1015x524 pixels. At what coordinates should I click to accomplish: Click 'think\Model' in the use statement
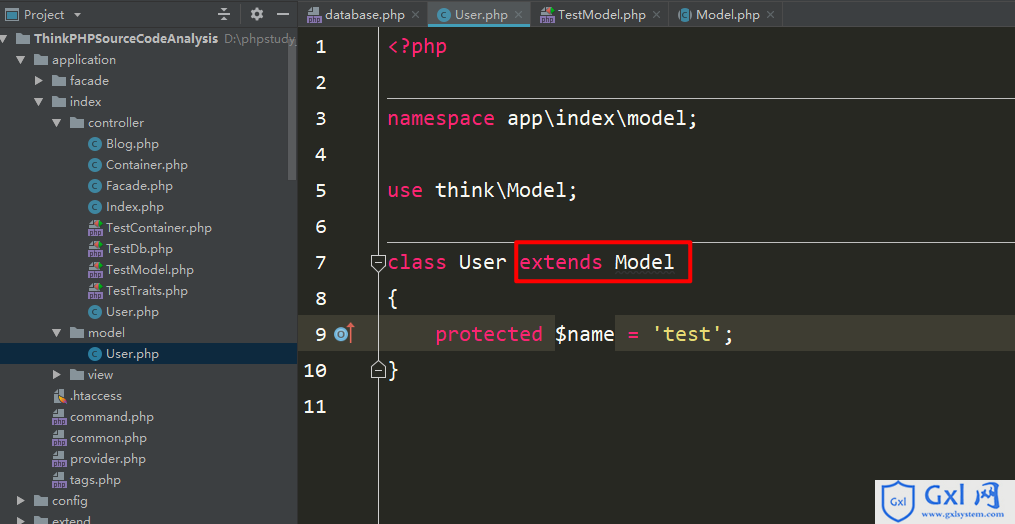[x=499, y=190]
